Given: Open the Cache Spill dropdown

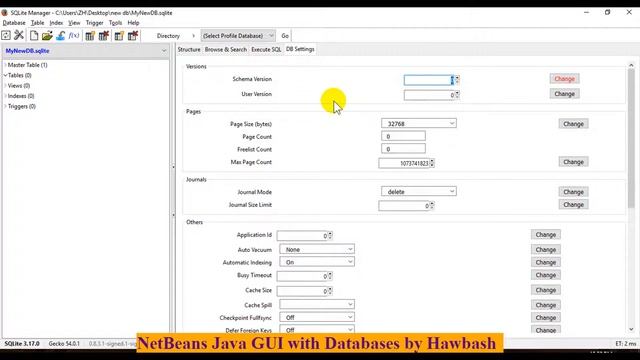Looking at the screenshot, I should (317, 304).
